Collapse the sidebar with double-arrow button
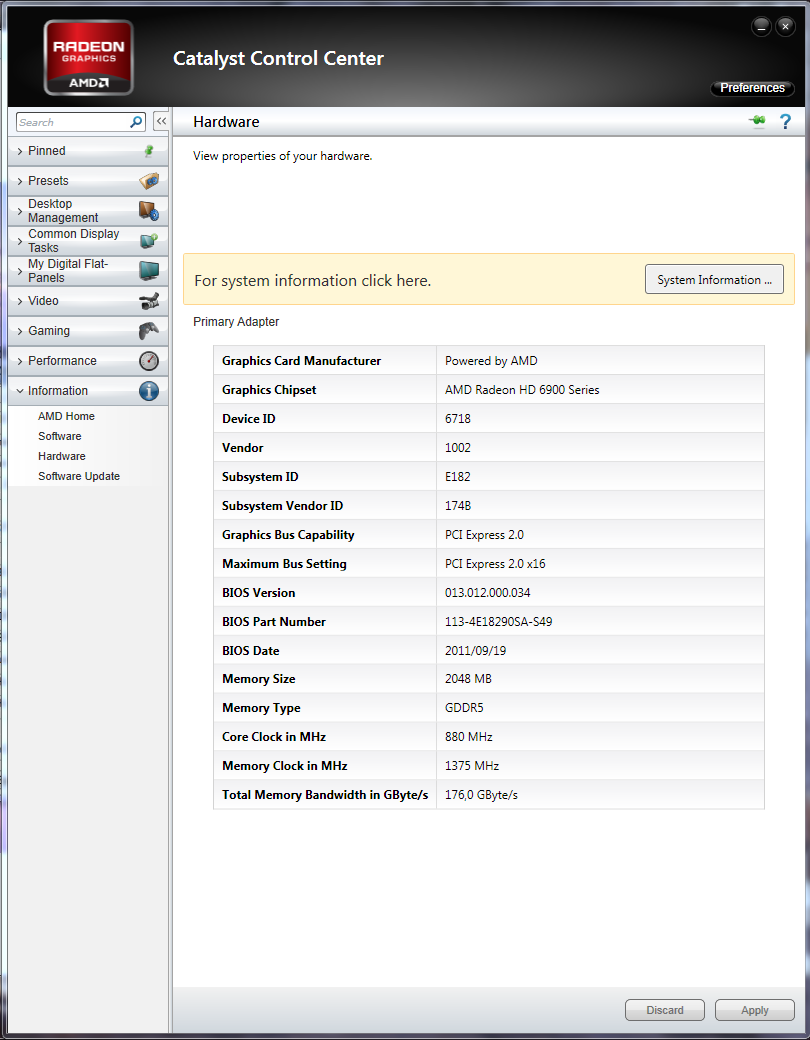 [161, 121]
